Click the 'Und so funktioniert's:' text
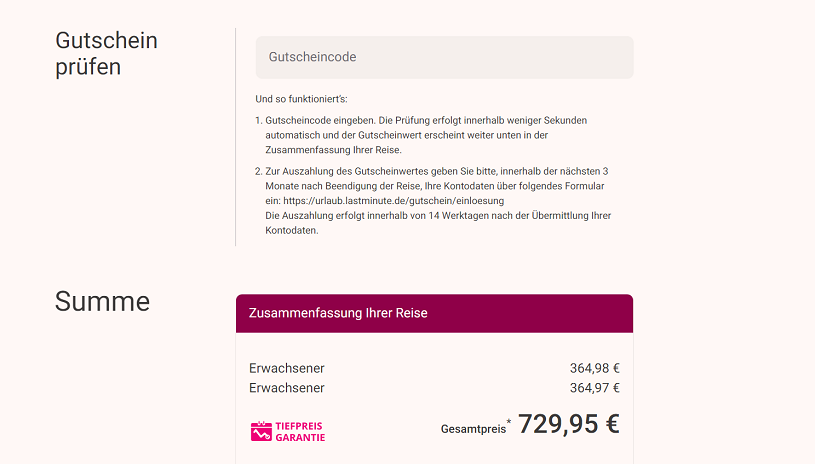This screenshot has height=464, width=815. [x=302, y=99]
